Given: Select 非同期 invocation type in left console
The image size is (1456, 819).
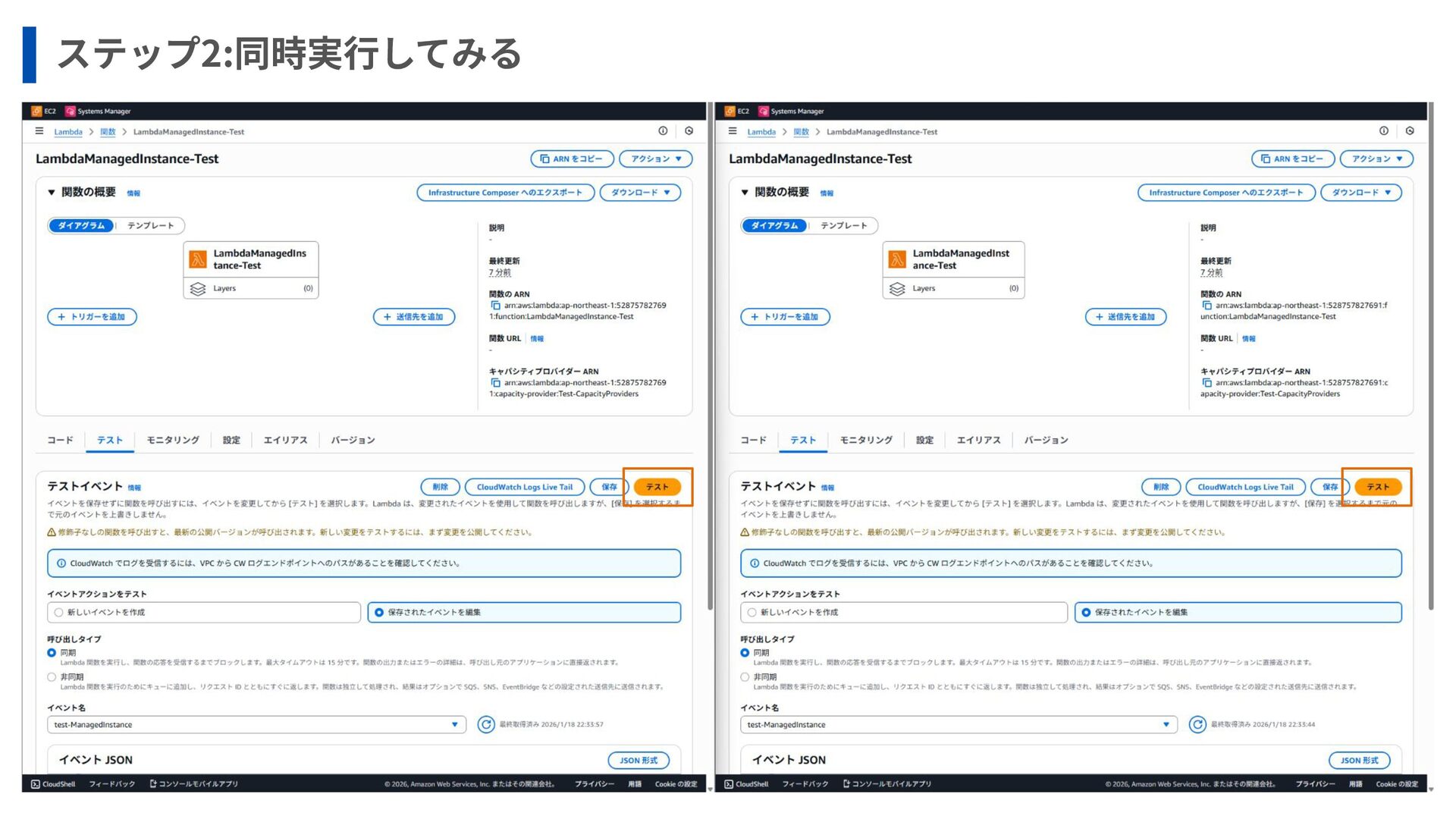Looking at the screenshot, I should 52,677.
